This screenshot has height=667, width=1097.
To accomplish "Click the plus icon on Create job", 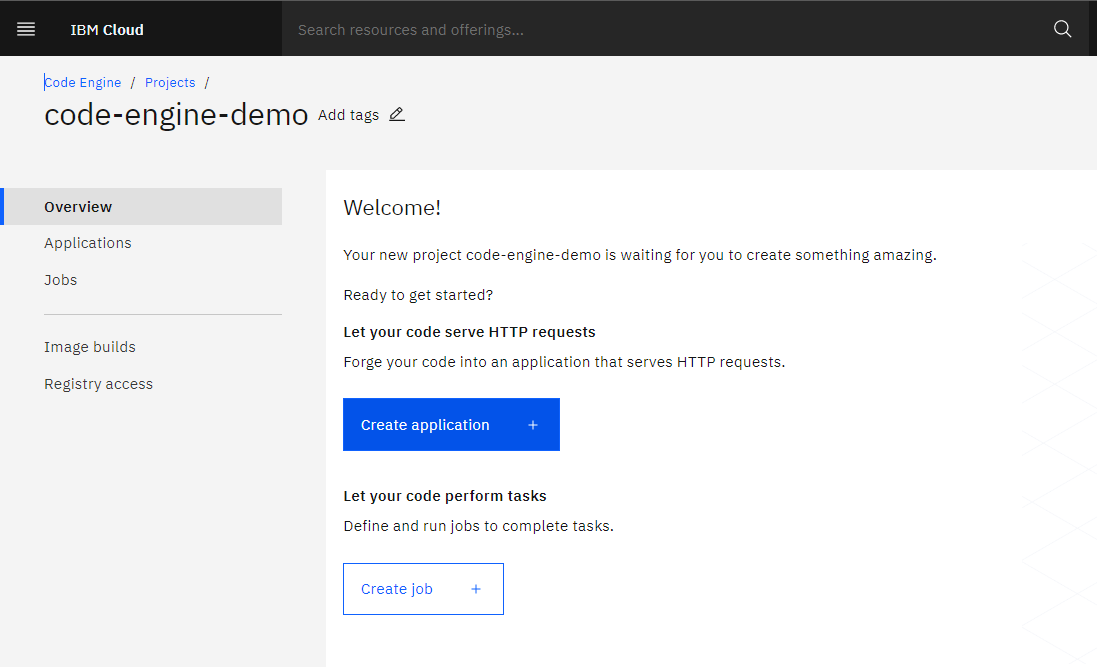I will point(476,589).
